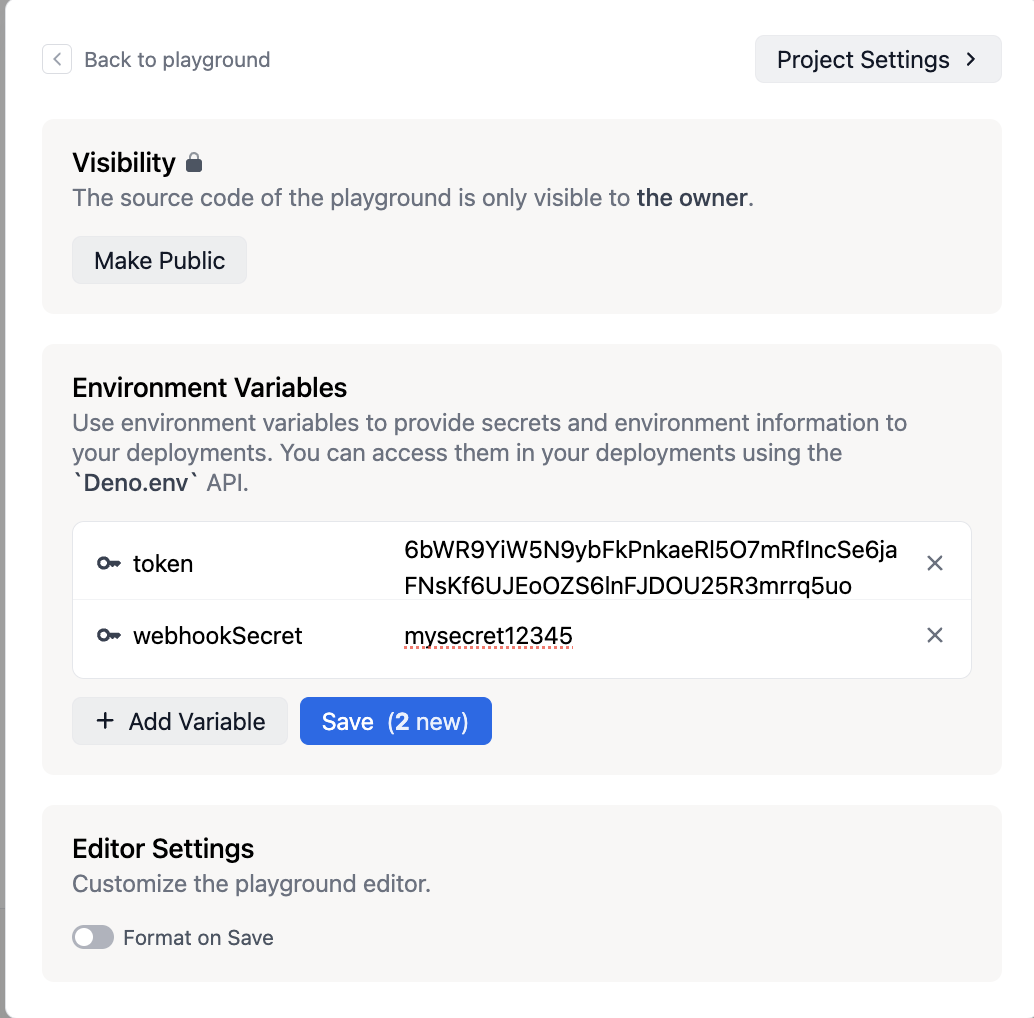This screenshot has height=1018, width=1034.
Task: Click the key icon for webhookSecret
Action: coord(109,636)
